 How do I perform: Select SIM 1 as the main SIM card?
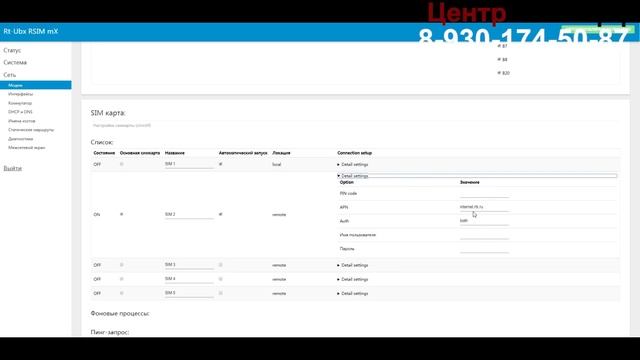pyautogui.click(x=122, y=164)
